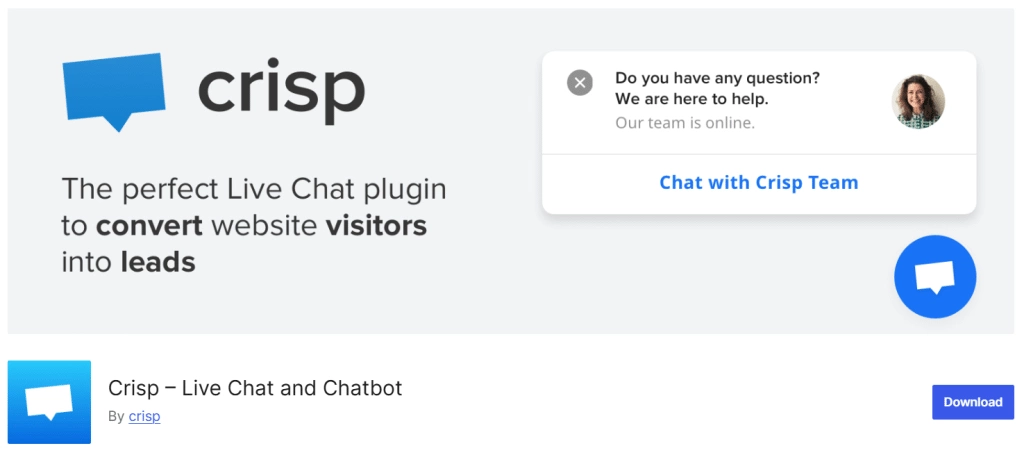Image resolution: width=1024 pixels, height=455 pixels.
Task: Click "Chat with Crisp Team" link
Action: click(758, 183)
